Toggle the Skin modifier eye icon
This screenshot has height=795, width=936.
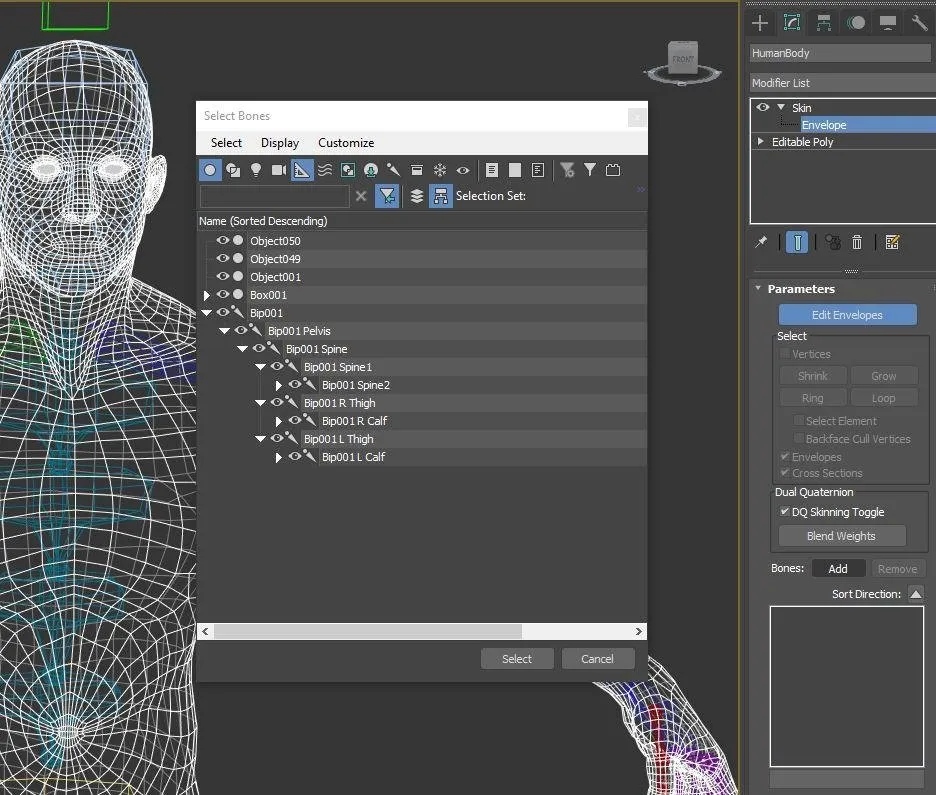763,107
